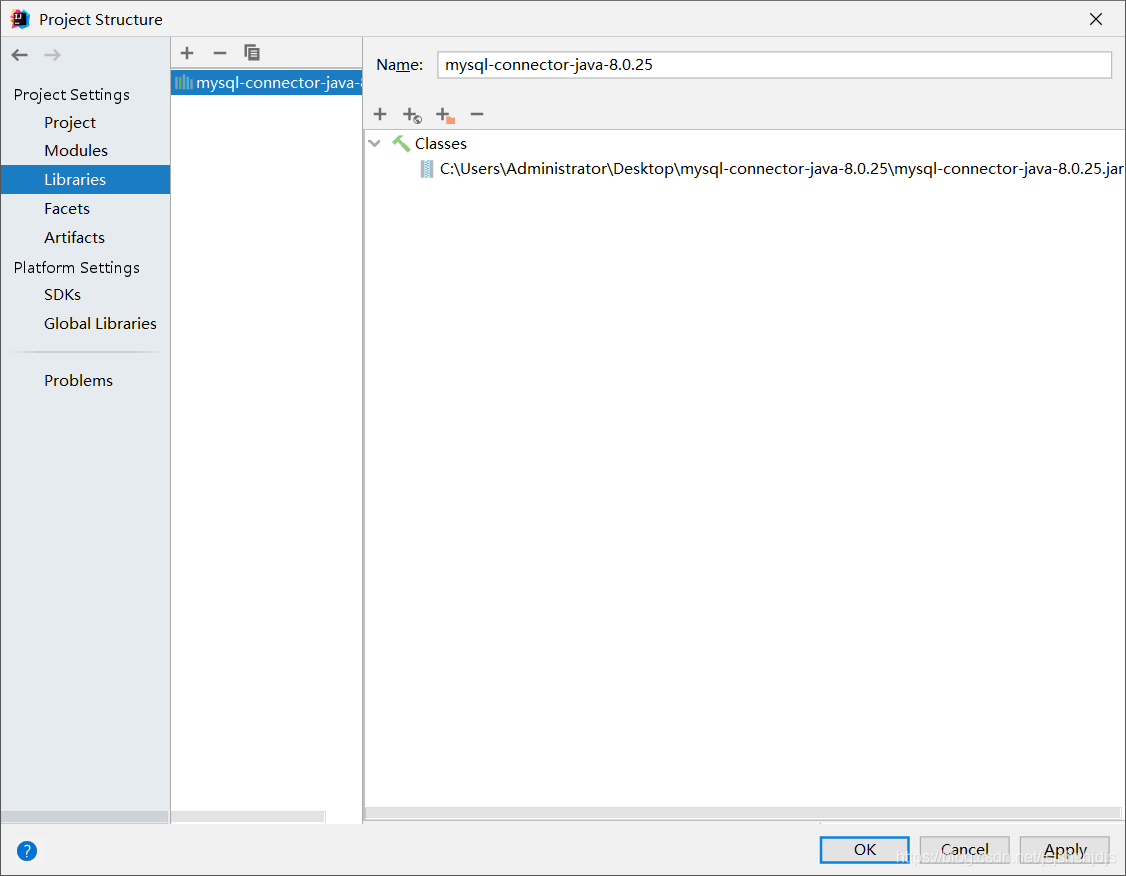1126x876 pixels.
Task: Open the Global Libraries section
Action: [100, 323]
